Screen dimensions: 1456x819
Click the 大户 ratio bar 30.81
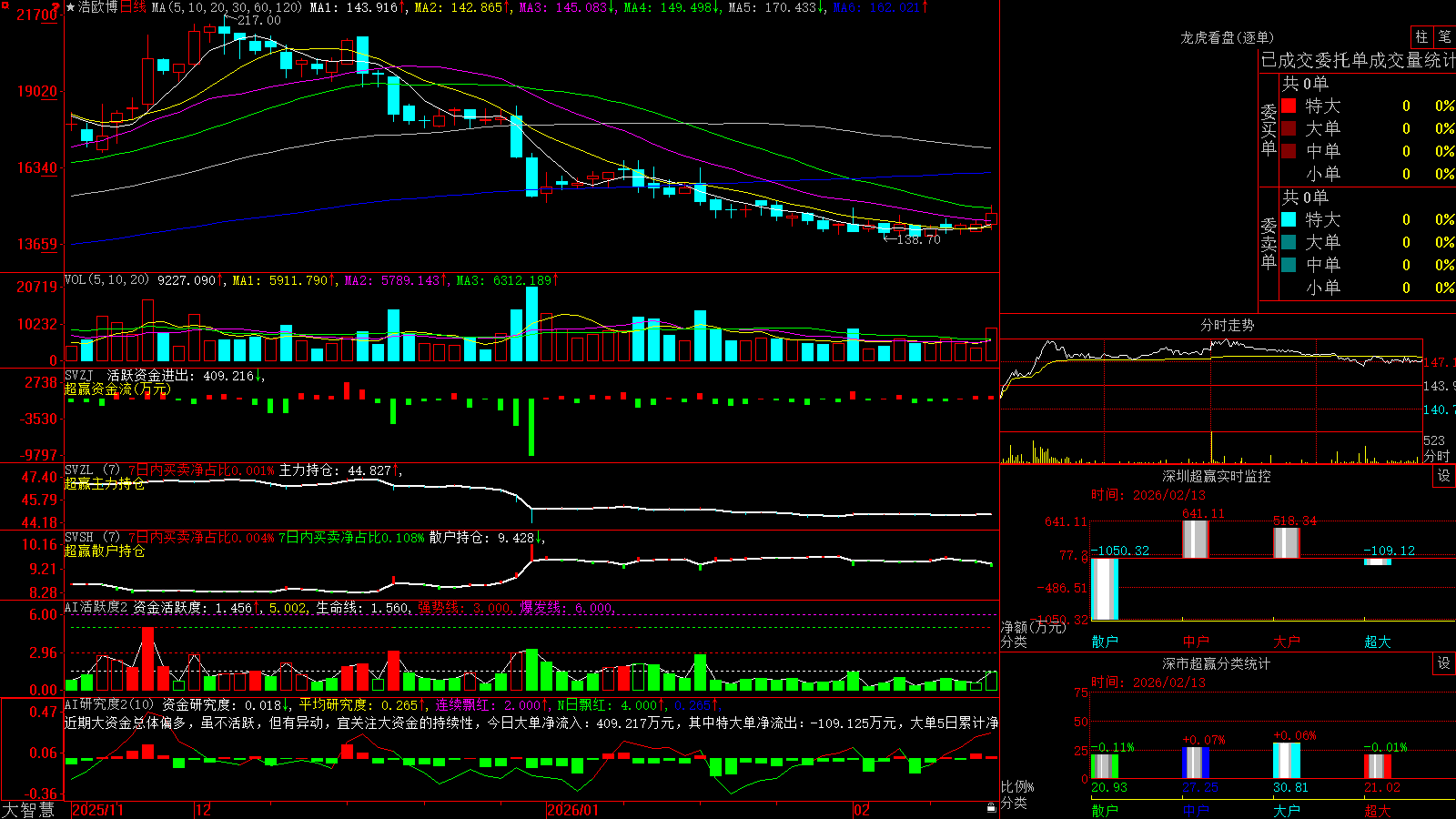coord(1287,761)
